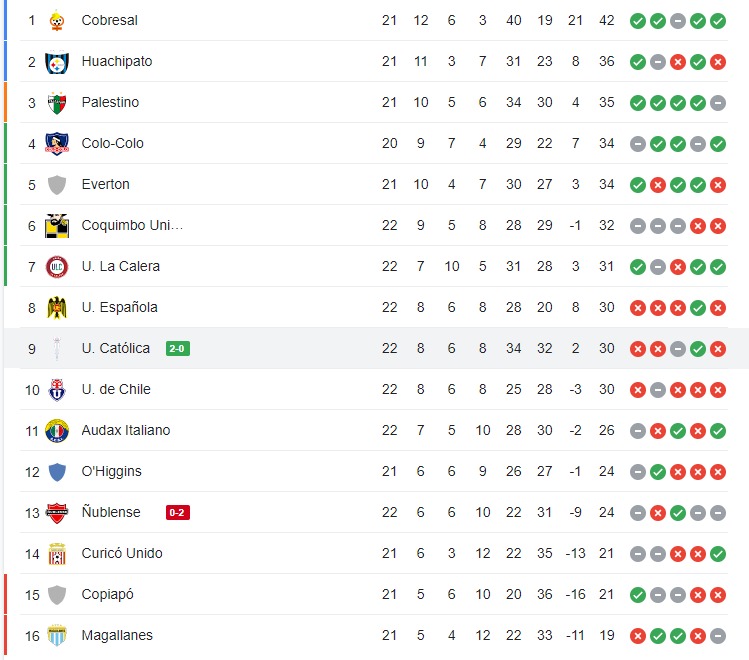This screenshot has height=660, width=749.
Task: Click the Cobresal team crest icon
Action: [57, 20]
